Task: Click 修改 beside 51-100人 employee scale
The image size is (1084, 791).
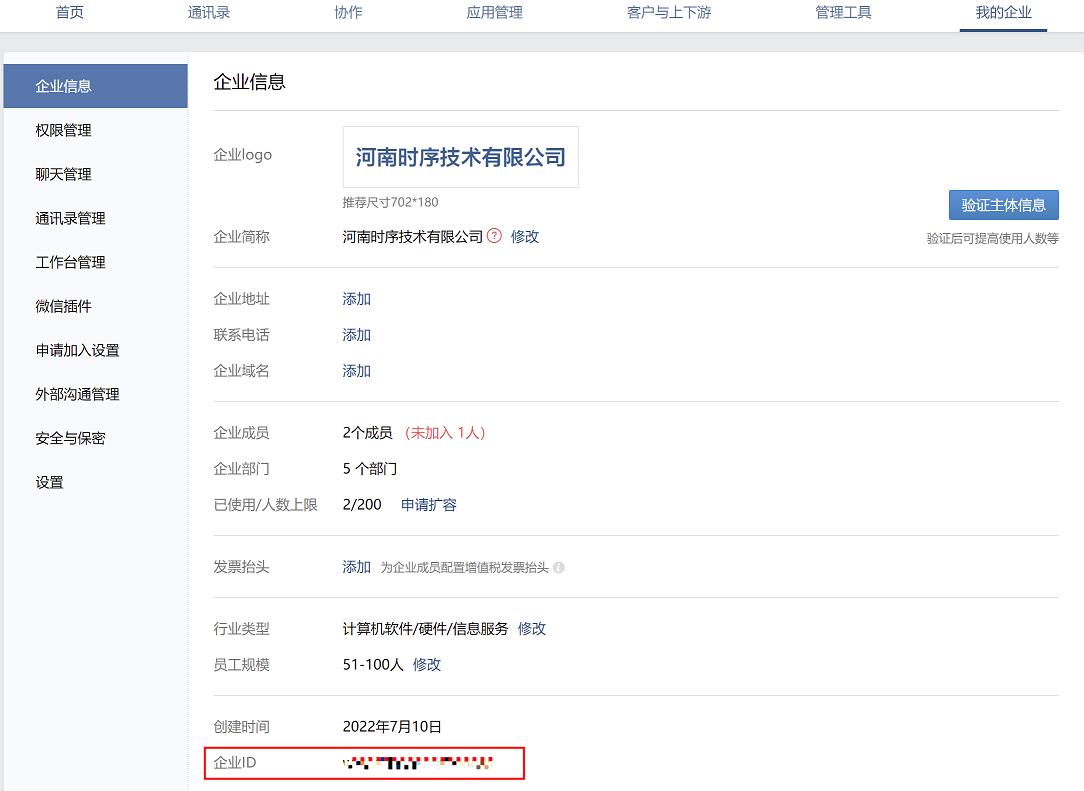Action: (x=427, y=665)
